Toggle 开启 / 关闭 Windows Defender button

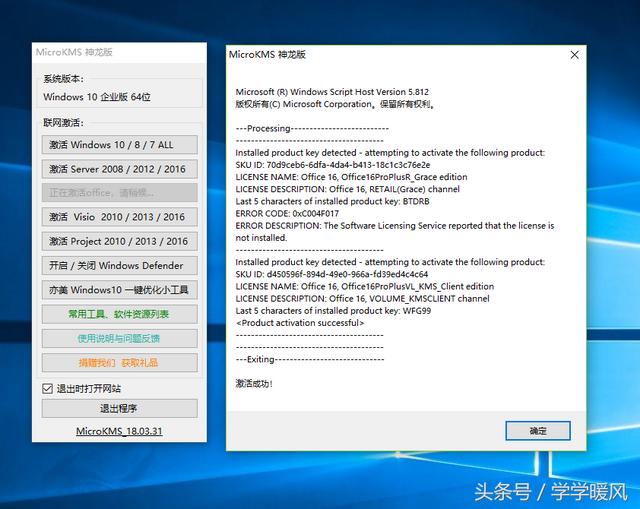click(x=119, y=265)
